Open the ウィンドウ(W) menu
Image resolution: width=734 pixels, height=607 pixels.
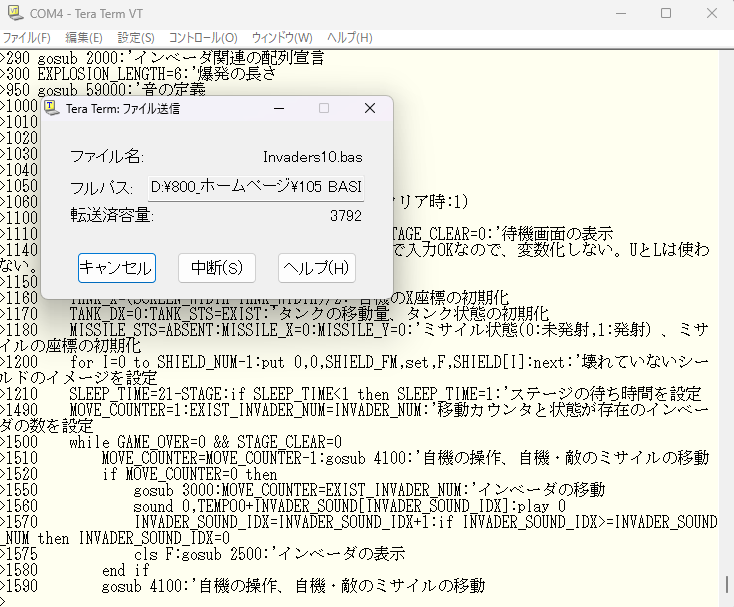pyautogui.click(x=282, y=37)
